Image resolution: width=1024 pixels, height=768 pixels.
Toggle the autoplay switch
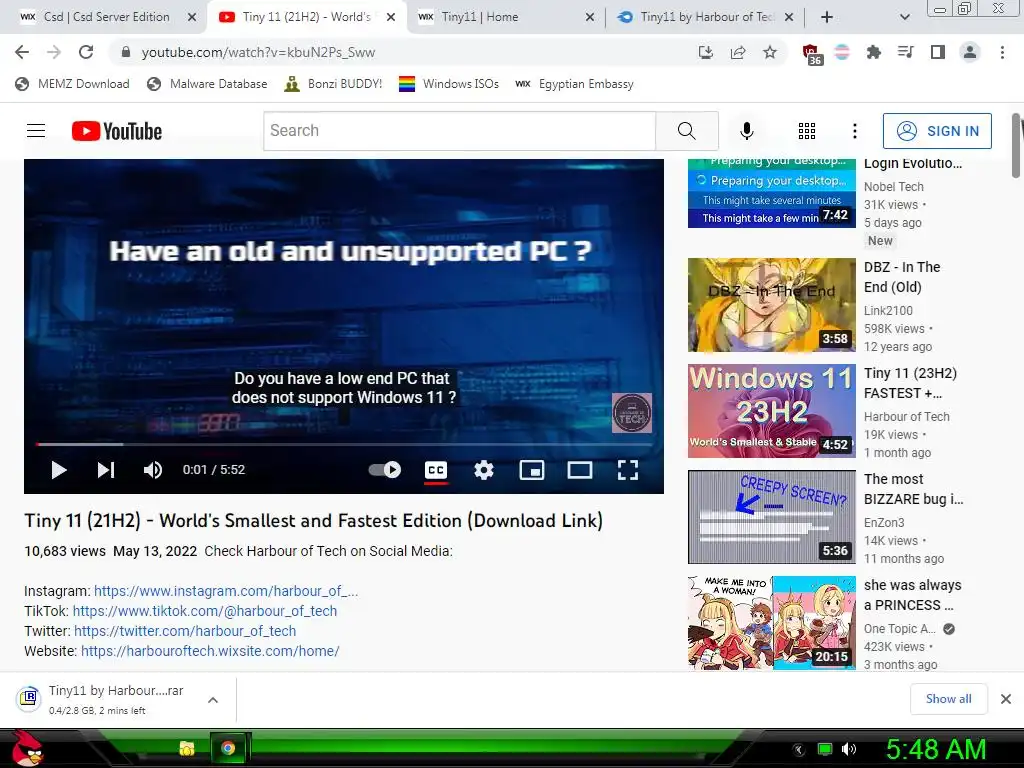pyautogui.click(x=385, y=470)
